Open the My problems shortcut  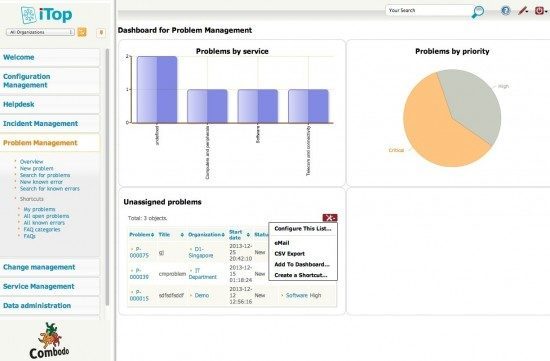(39, 209)
